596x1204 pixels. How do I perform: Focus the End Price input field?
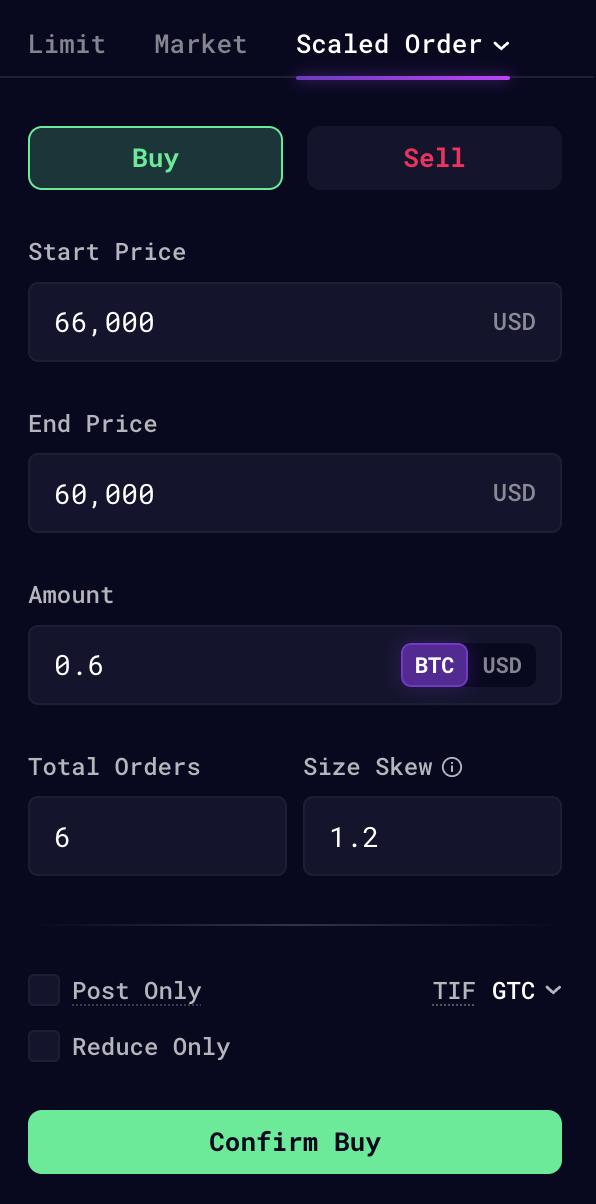295,493
